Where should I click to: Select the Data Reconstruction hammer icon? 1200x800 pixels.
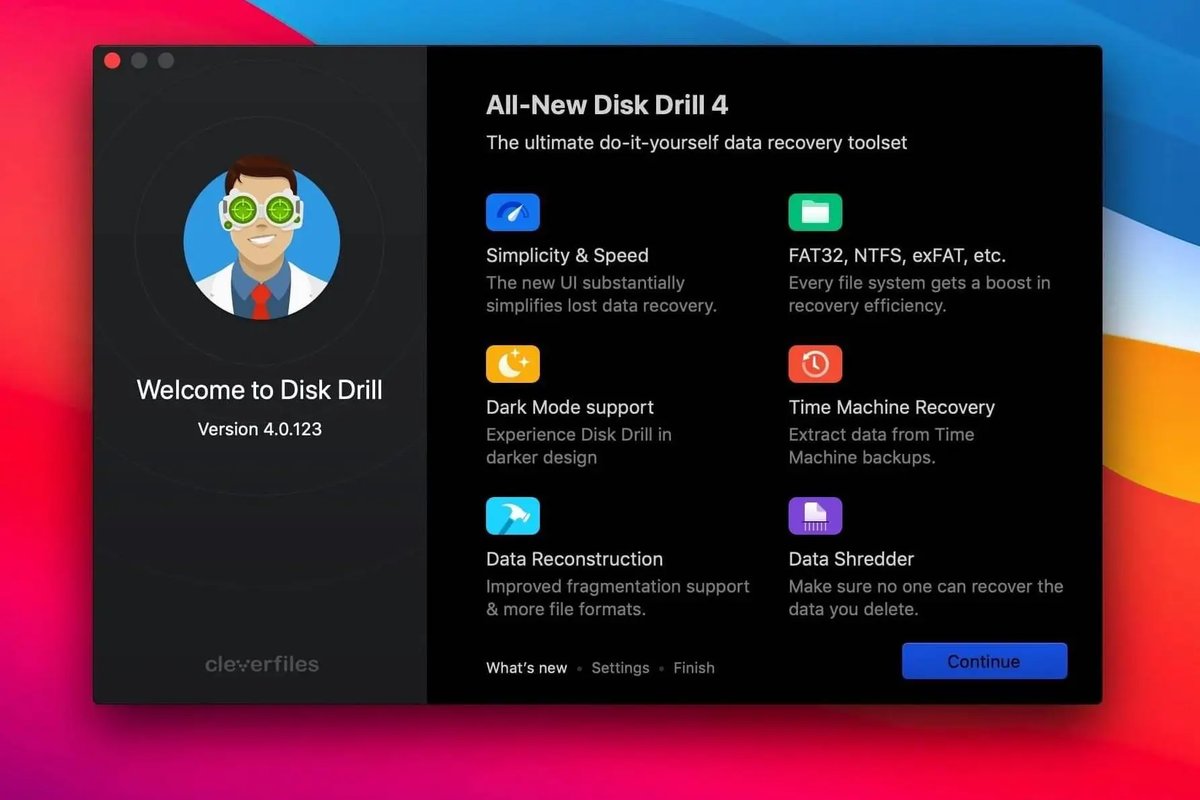pyautogui.click(x=512, y=516)
